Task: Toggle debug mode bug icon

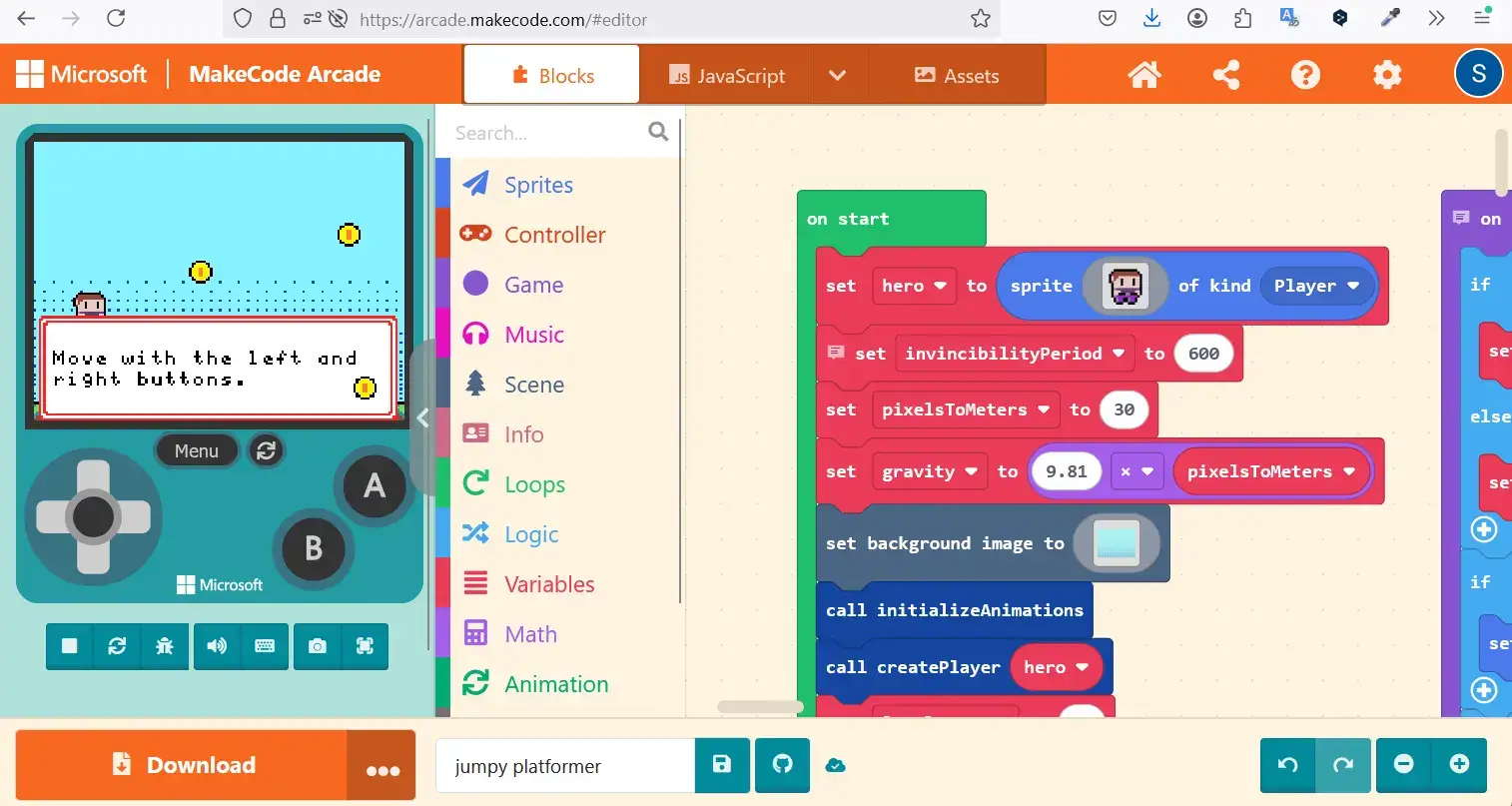Action: 165,646
